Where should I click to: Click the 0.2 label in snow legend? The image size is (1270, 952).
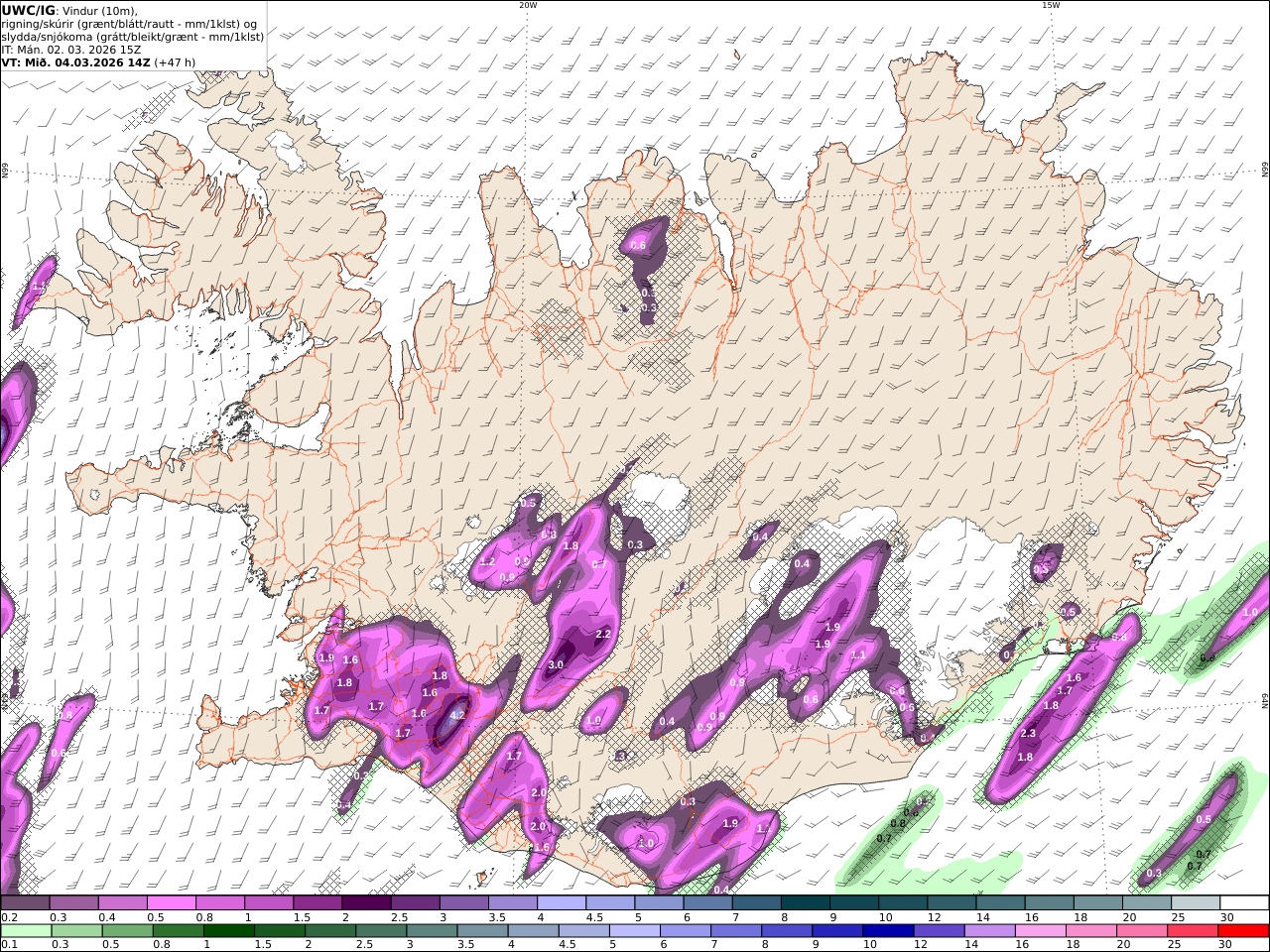point(9,917)
